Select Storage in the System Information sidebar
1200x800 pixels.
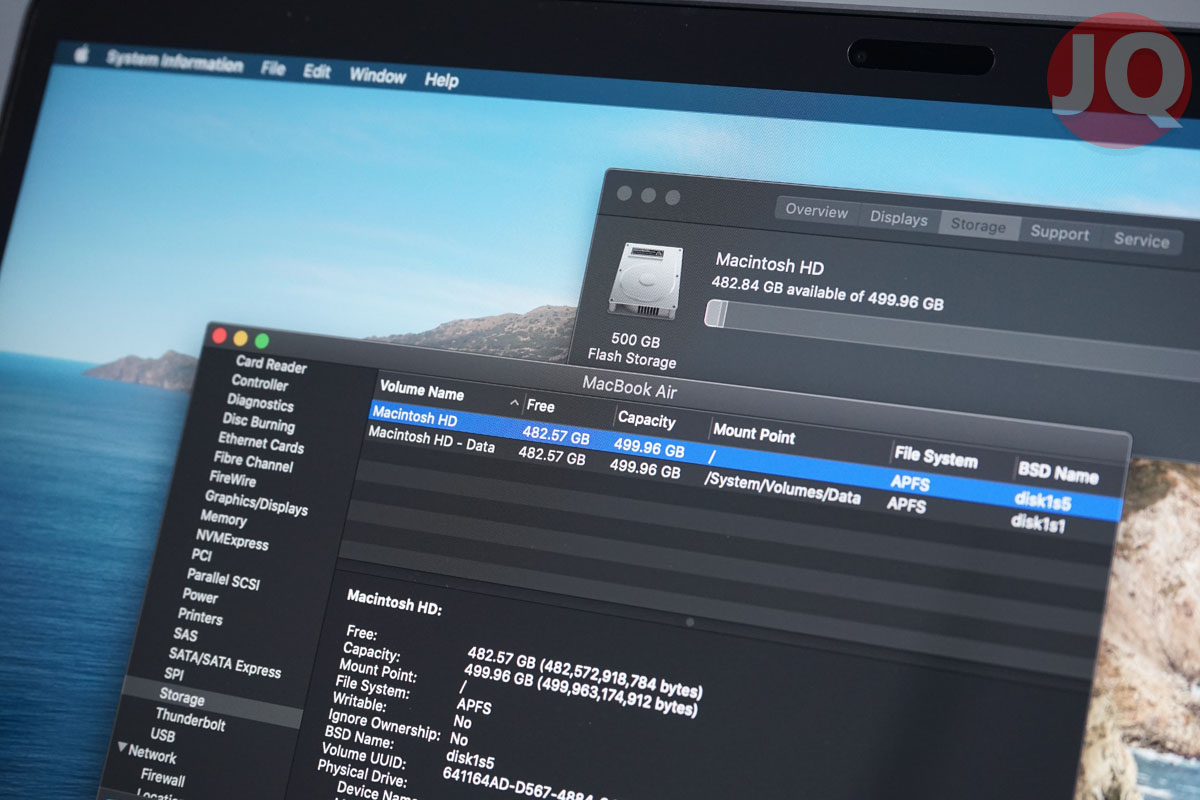click(x=182, y=697)
